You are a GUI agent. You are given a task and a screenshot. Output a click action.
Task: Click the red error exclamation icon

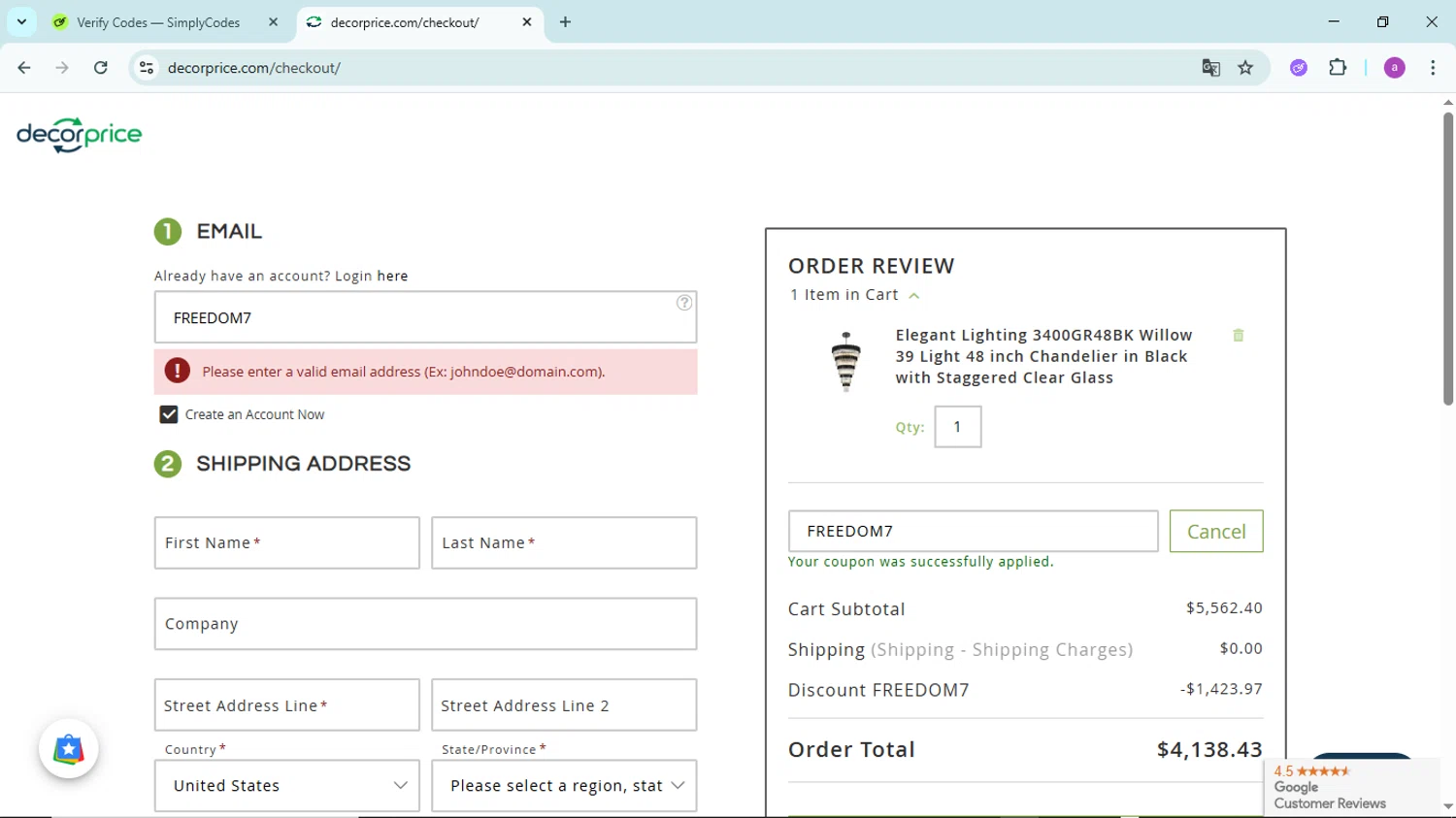(x=178, y=371)
